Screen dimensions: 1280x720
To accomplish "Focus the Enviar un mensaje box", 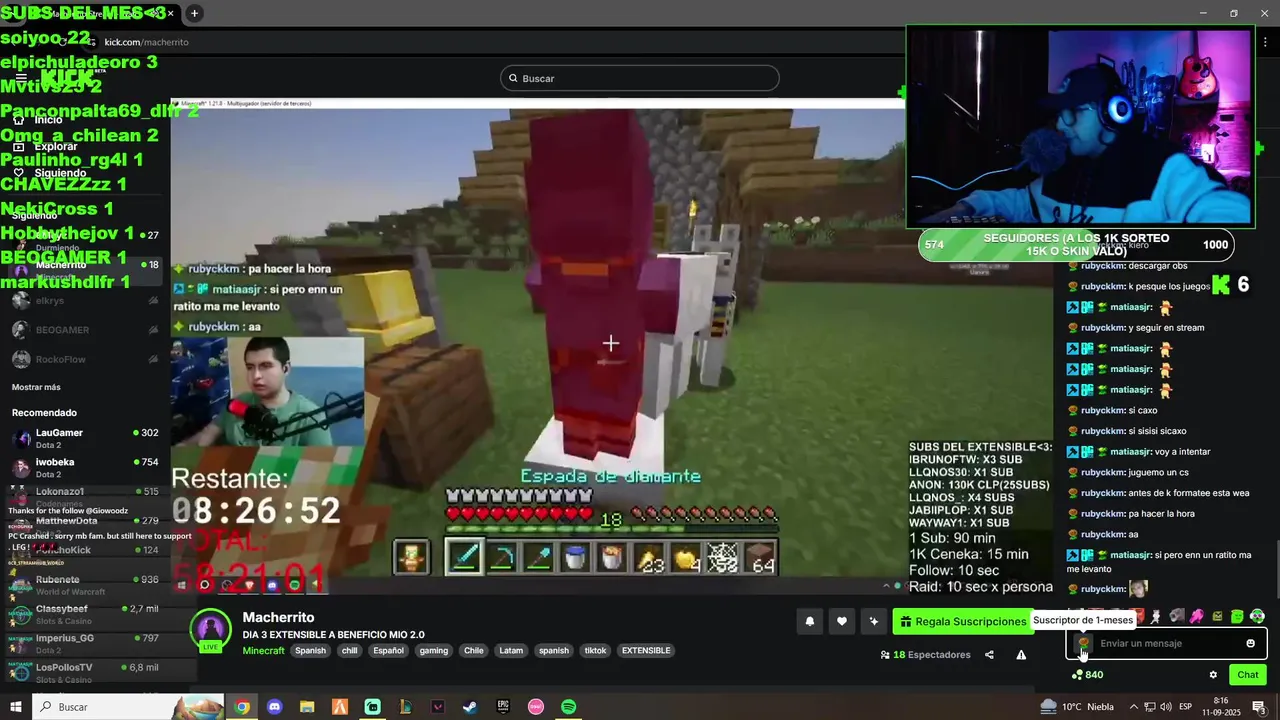I will (x=1166, y=643).
